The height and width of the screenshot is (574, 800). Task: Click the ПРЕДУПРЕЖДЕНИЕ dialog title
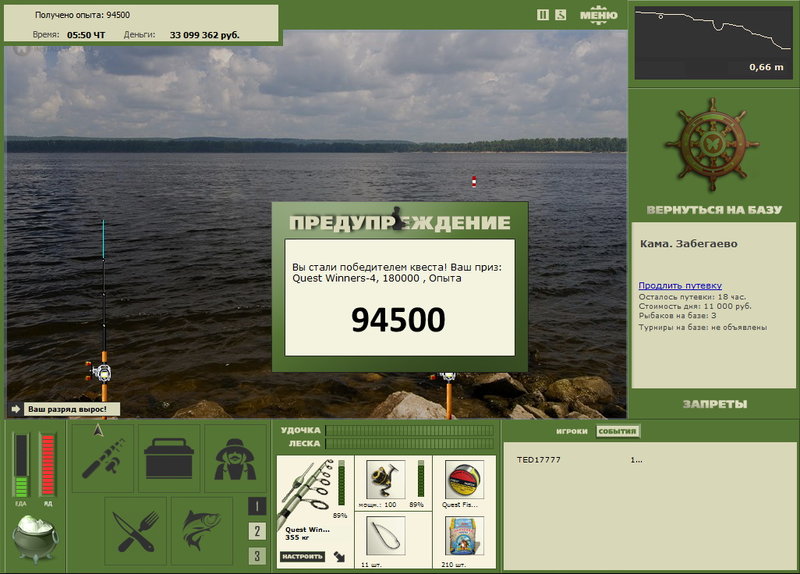(x=399, y=223)
